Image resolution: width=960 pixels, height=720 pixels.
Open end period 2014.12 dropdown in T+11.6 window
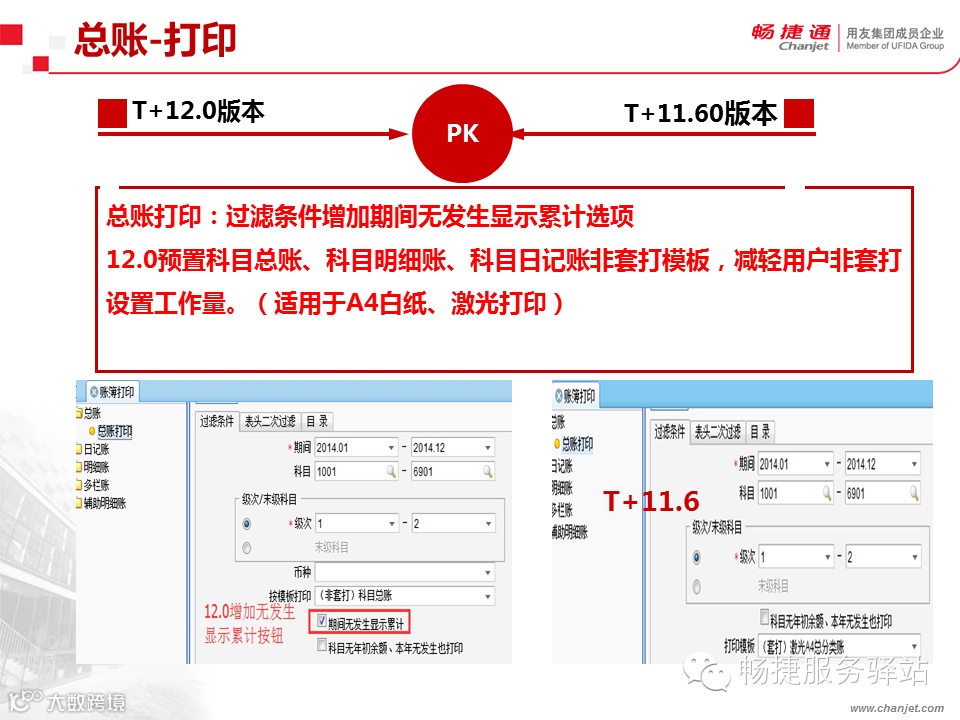click(914, 465)
